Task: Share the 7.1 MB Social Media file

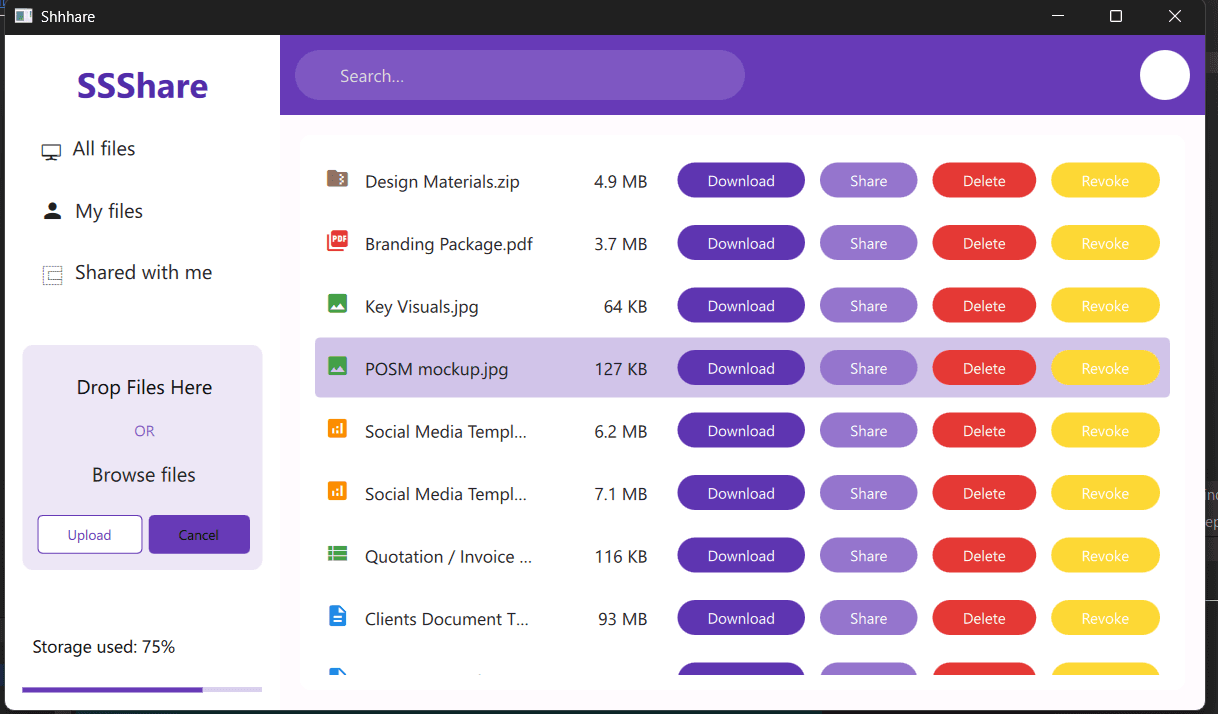Action: [868, 493]
